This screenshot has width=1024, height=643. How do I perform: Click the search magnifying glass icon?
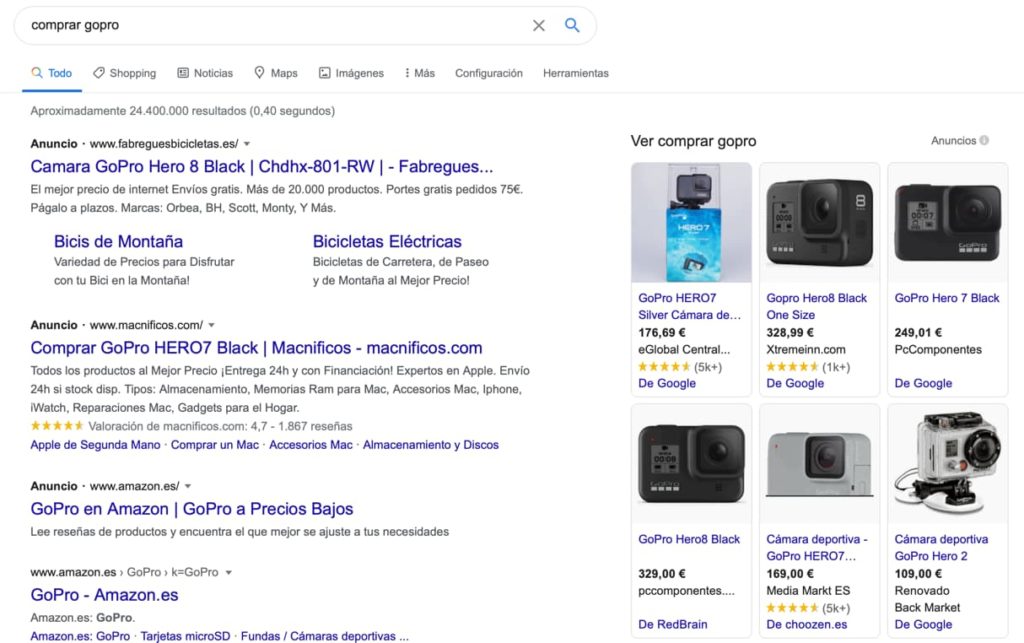point(571,25)
